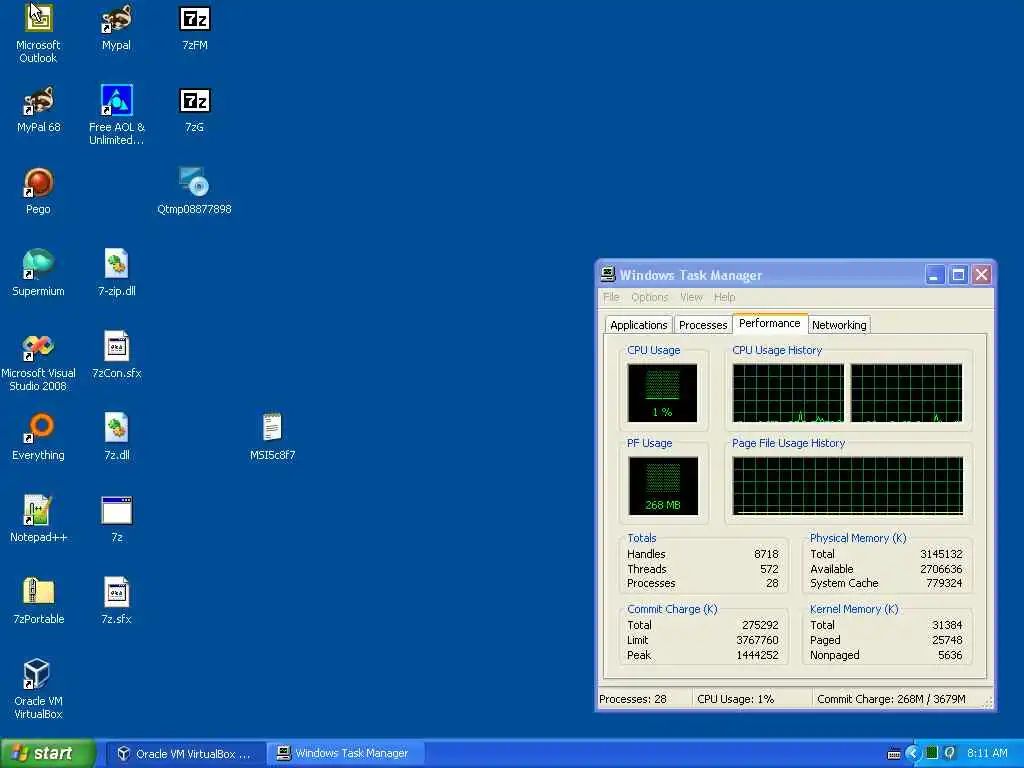This screenshot has width=1024, height=768.
Task: Click status bar Commit Charge: 268M / 3679M
Action: click(891, 699)
